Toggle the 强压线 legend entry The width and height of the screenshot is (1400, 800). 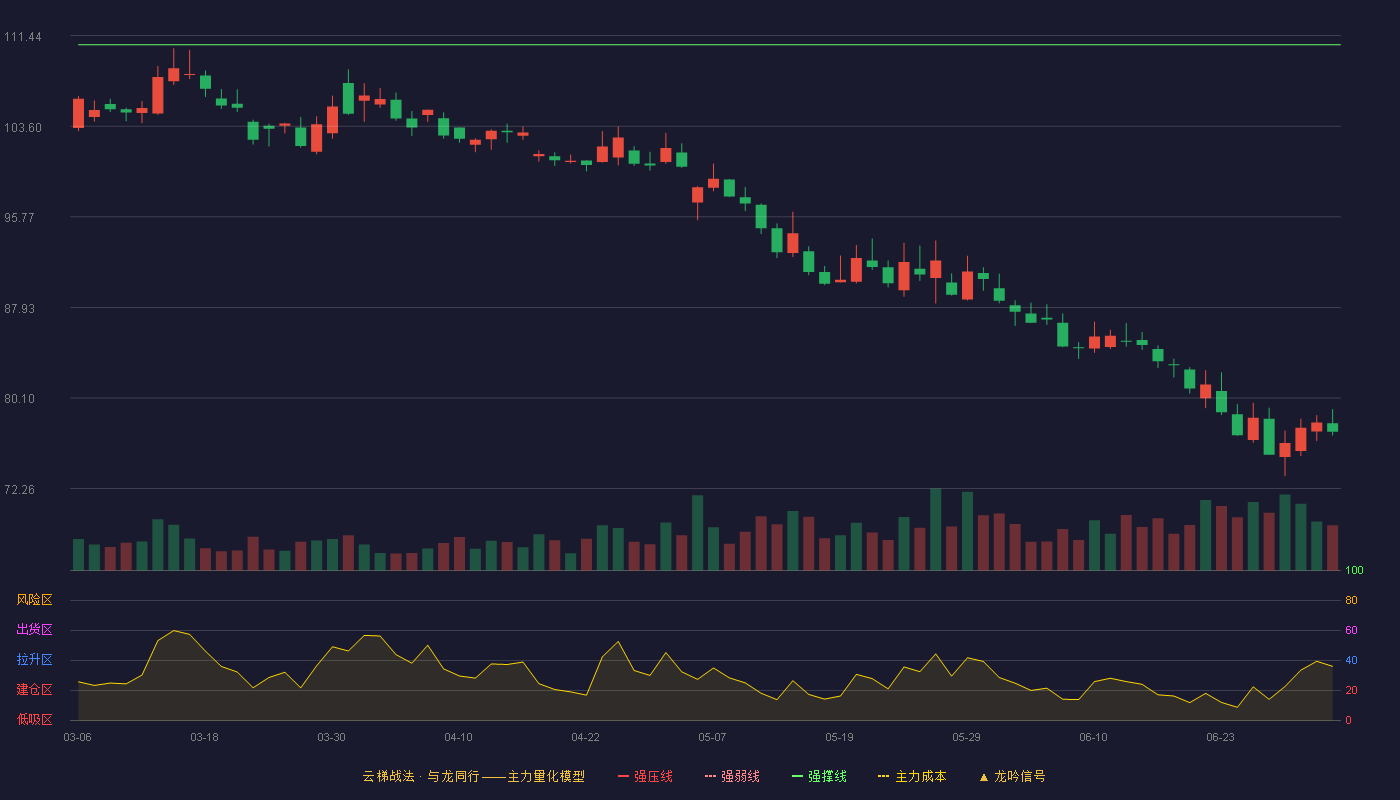pos(645,776)
